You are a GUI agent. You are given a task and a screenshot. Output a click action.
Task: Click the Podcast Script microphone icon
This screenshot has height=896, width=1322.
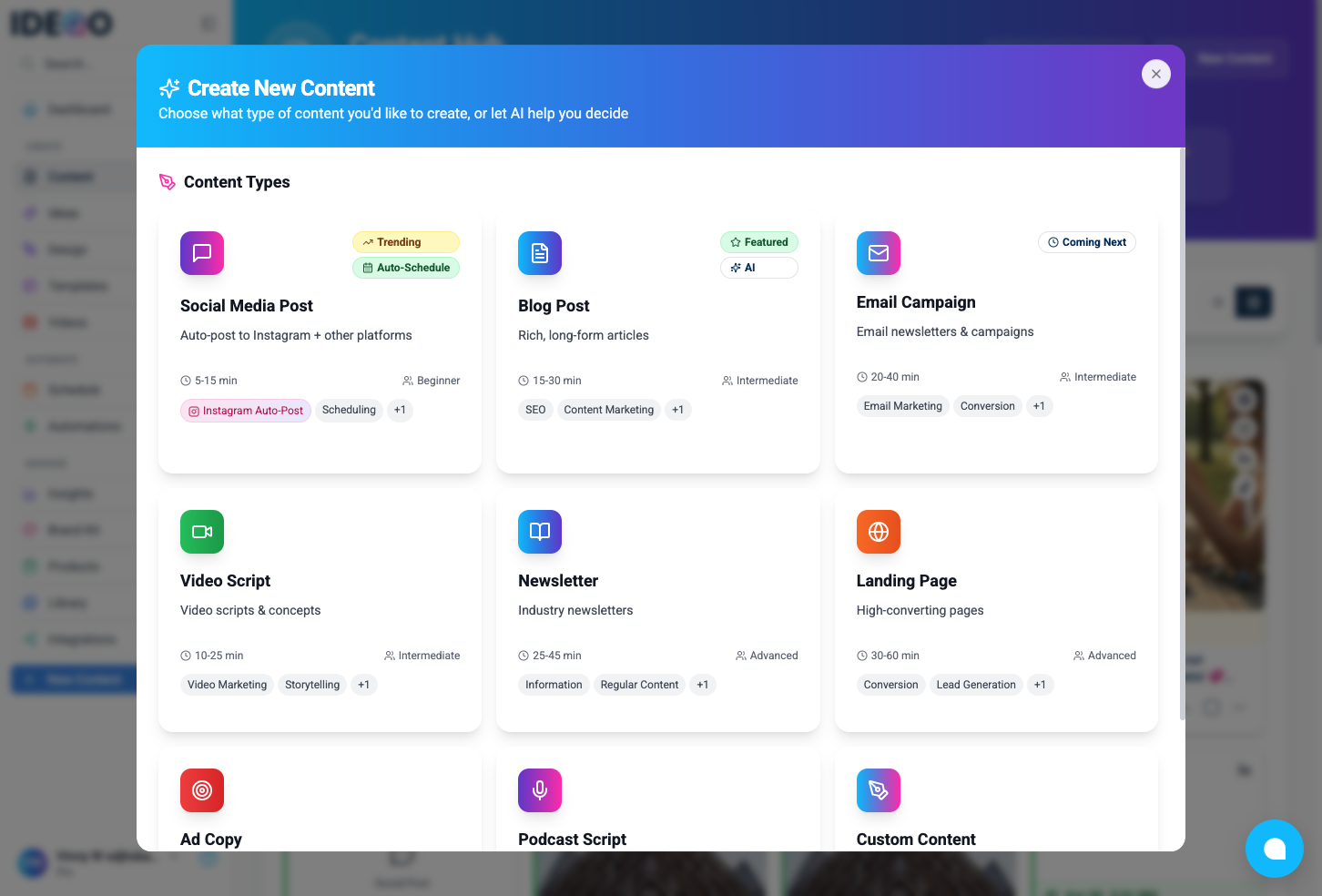[x=540, y=790]
